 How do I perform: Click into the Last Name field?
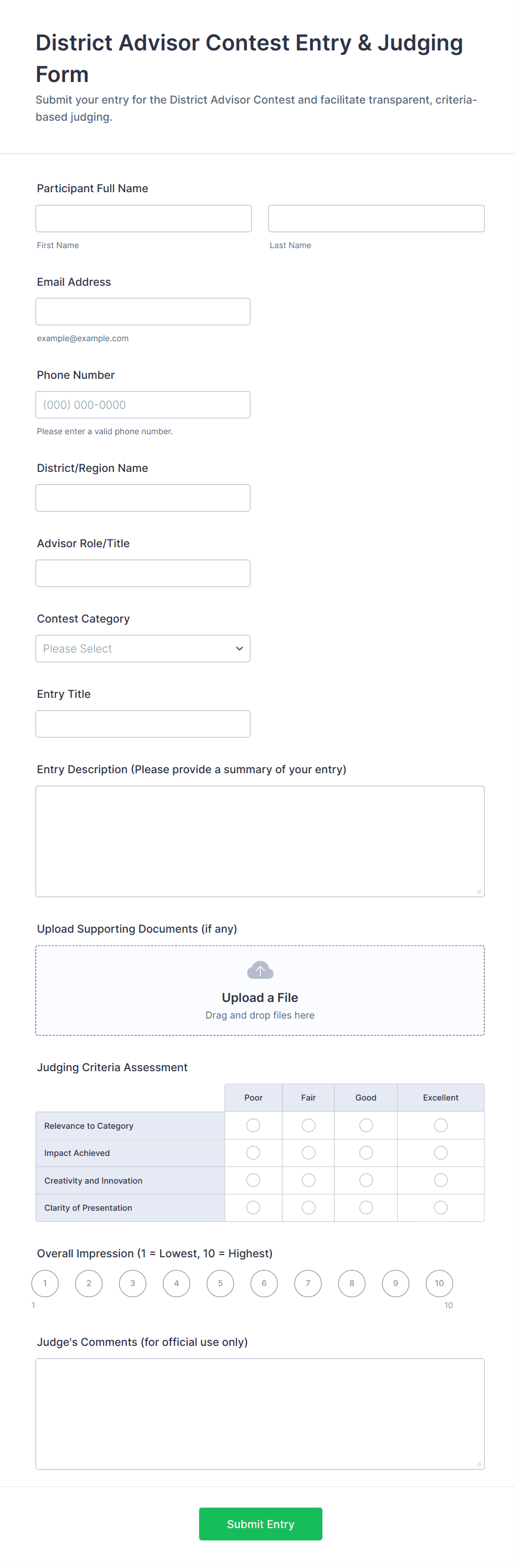pos(375,219)
